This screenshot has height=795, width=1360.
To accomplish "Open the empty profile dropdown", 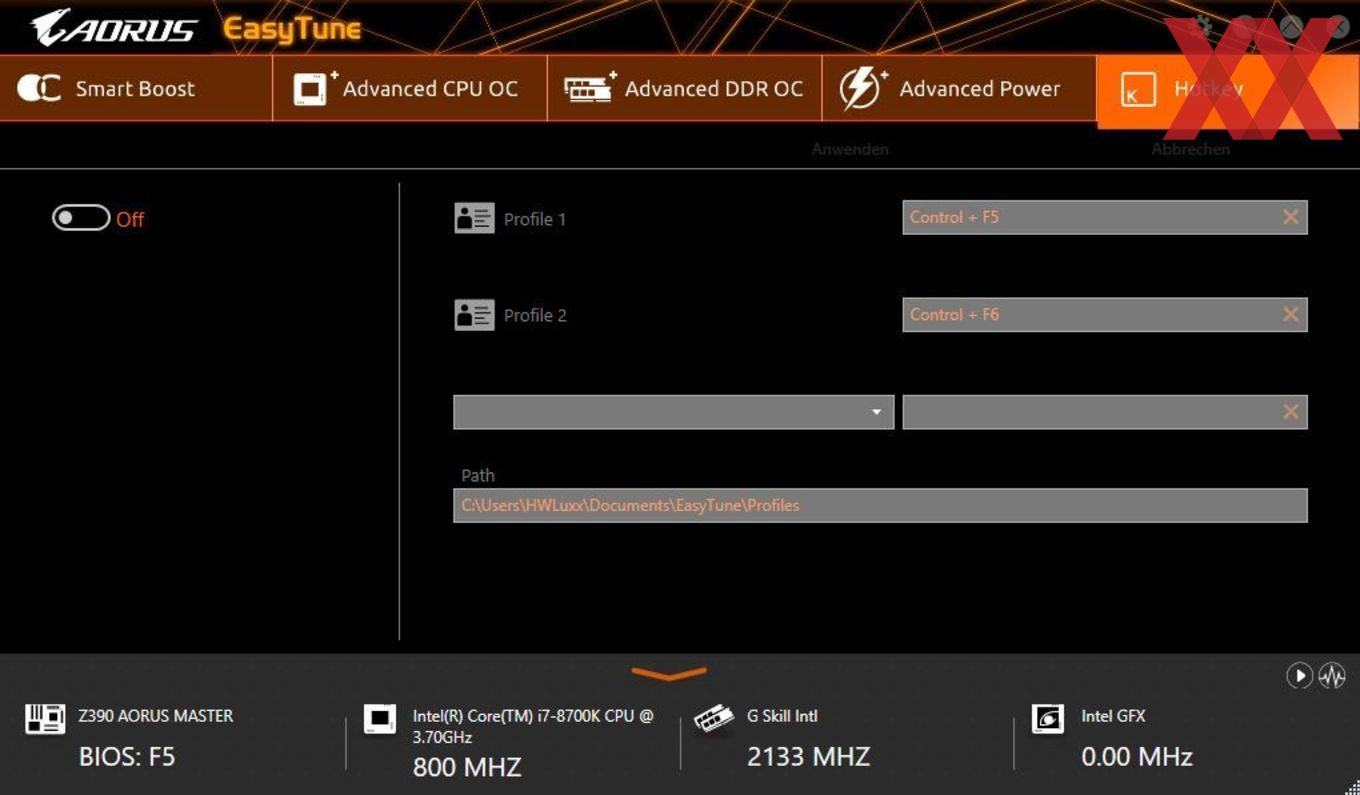I will [x=674, y=412].
